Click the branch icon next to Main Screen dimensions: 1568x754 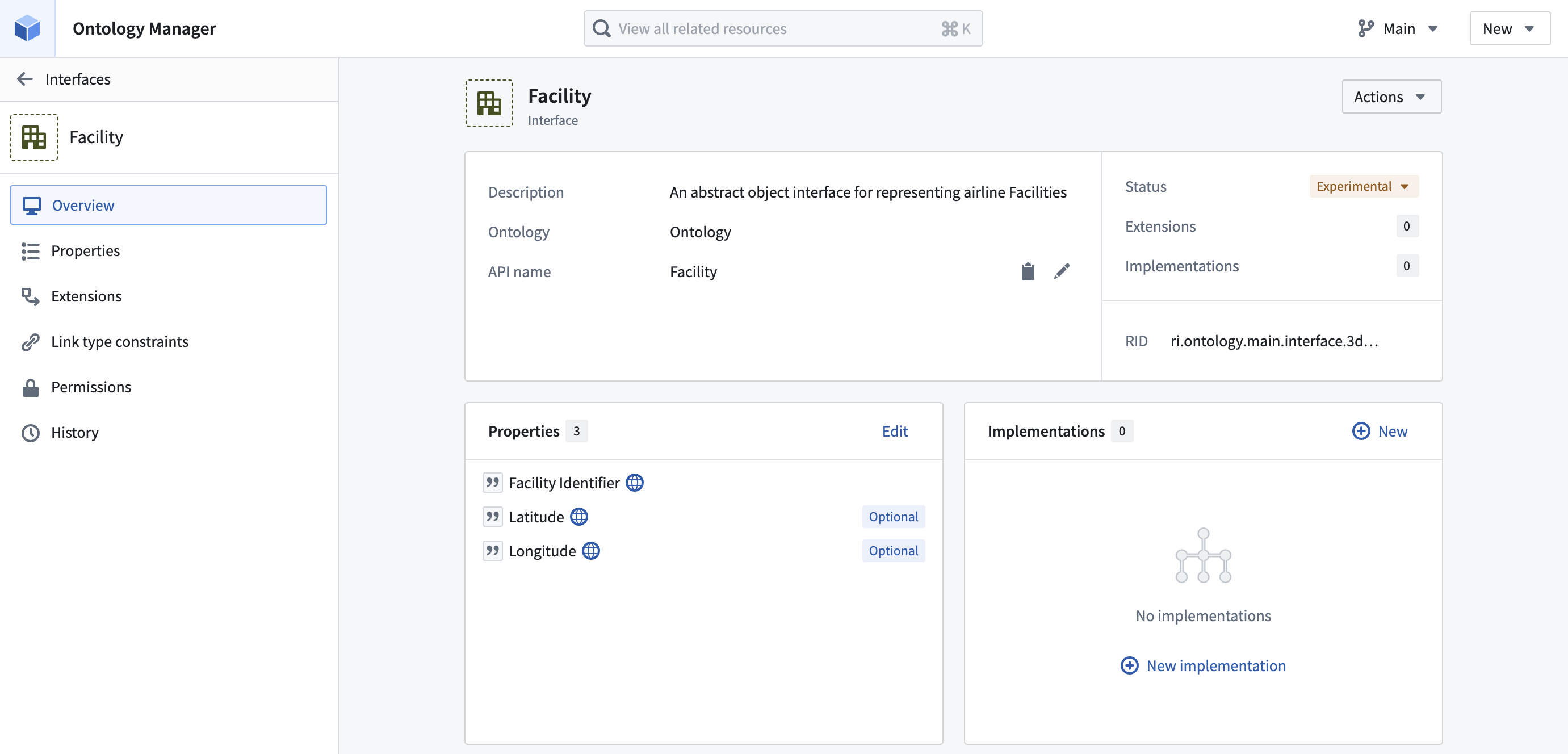(x=1365, y=28)
